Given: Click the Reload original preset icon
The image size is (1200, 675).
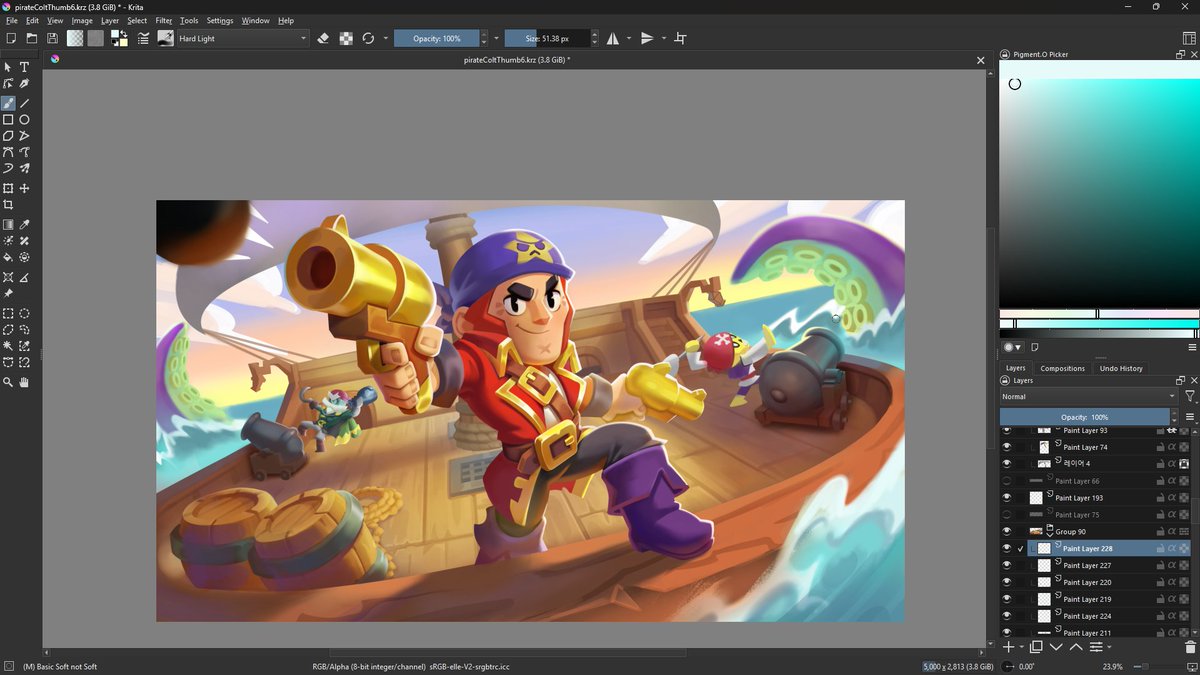Looking at the screenshot, I should [368, 38].
